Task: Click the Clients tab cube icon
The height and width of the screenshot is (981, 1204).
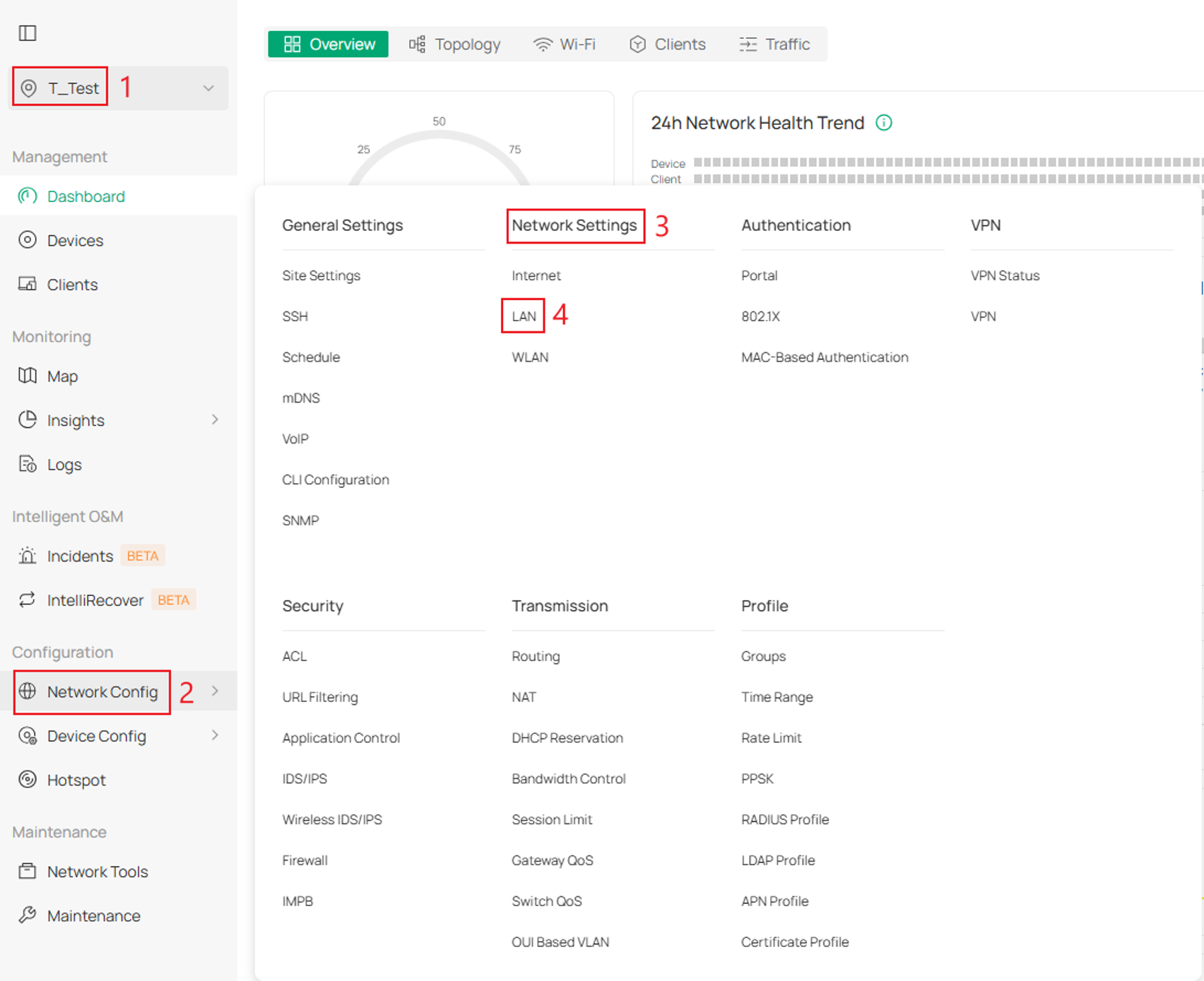Action: pos(637,44)
